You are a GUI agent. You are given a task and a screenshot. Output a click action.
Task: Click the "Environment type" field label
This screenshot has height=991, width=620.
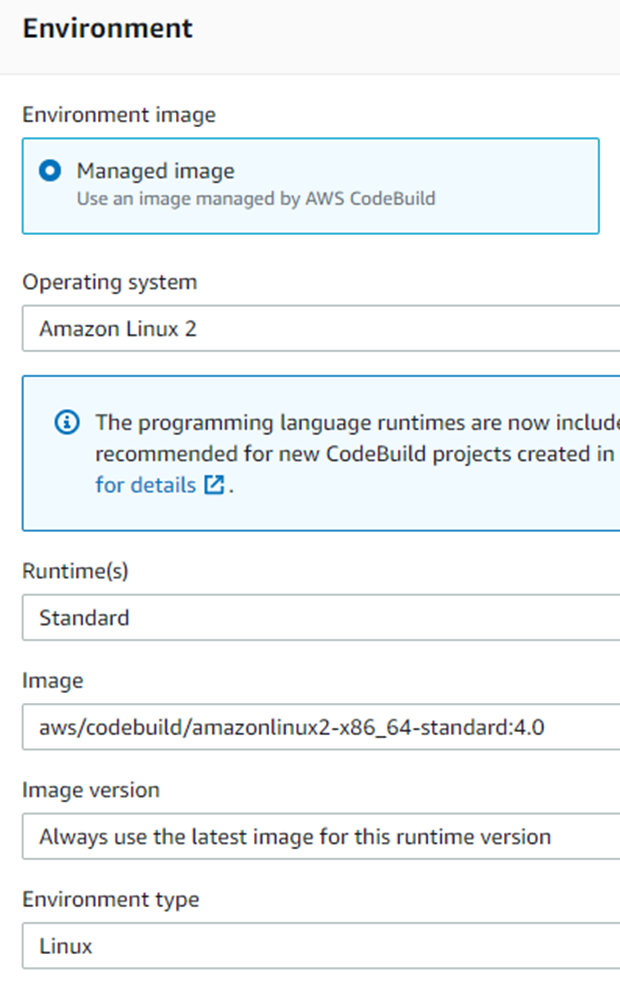tap(111, 899)
